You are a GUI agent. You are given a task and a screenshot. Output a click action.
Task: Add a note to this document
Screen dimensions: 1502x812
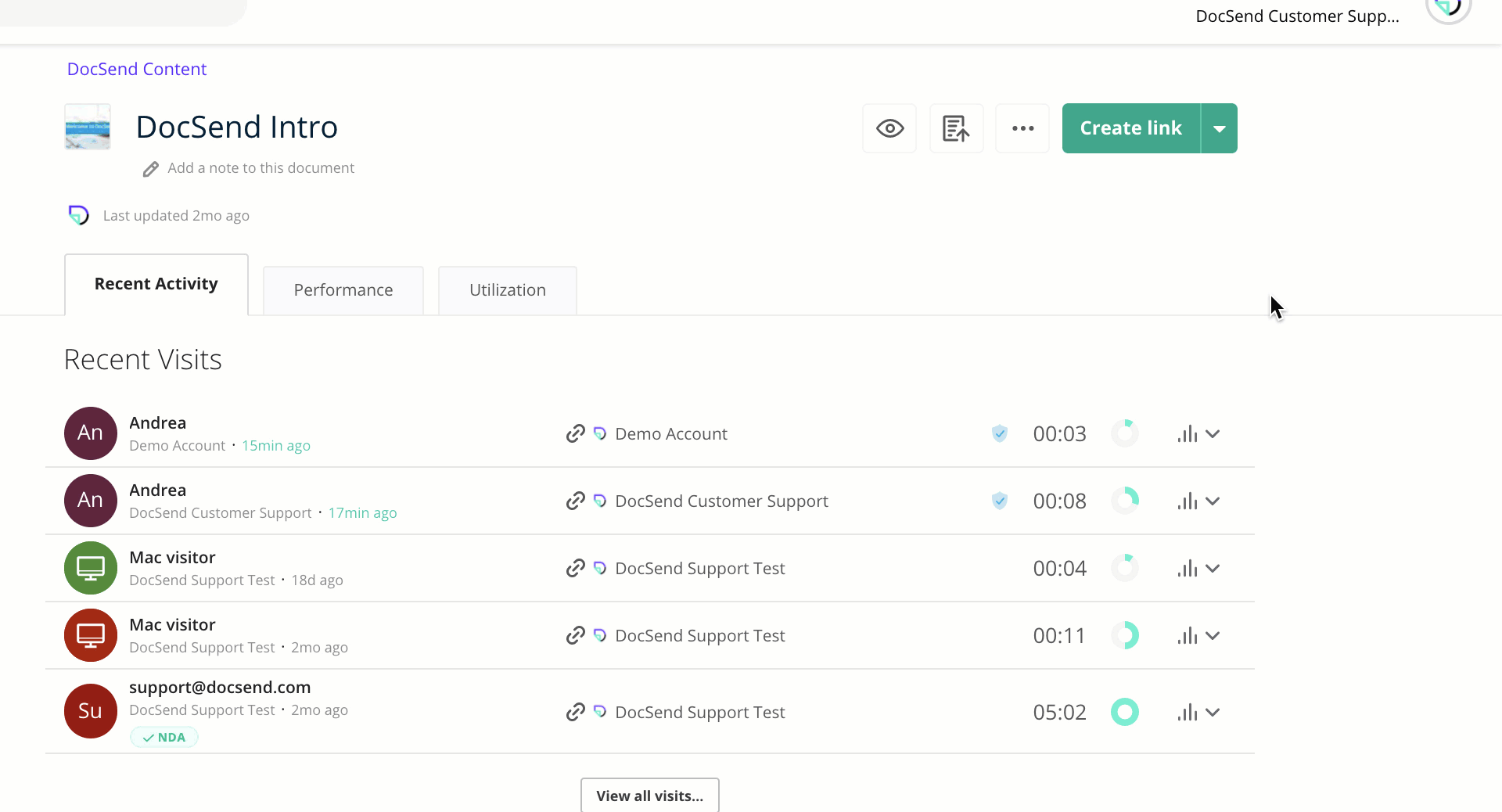[x=261, y=168]
